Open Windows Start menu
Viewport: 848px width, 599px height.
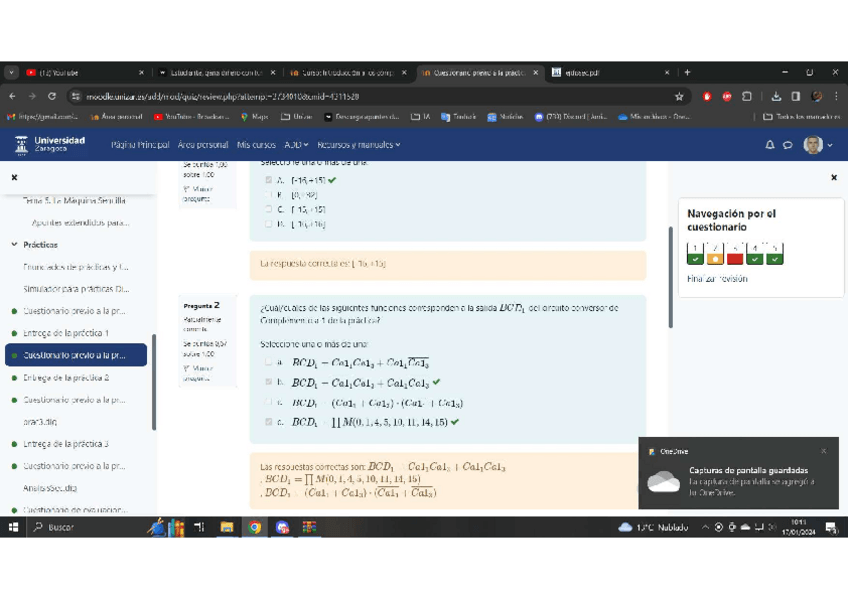tap(14, 527)
